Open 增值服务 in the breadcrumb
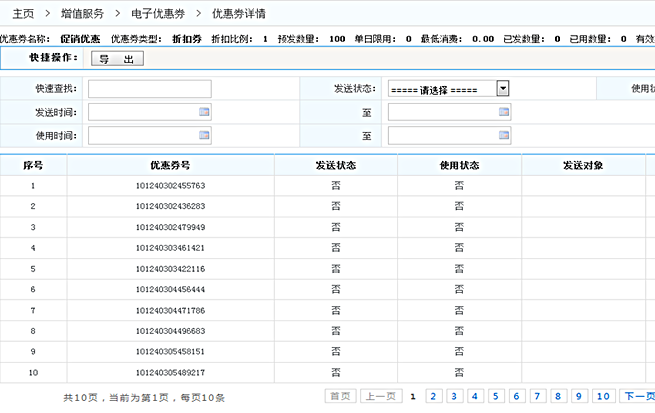 point(82,13)
